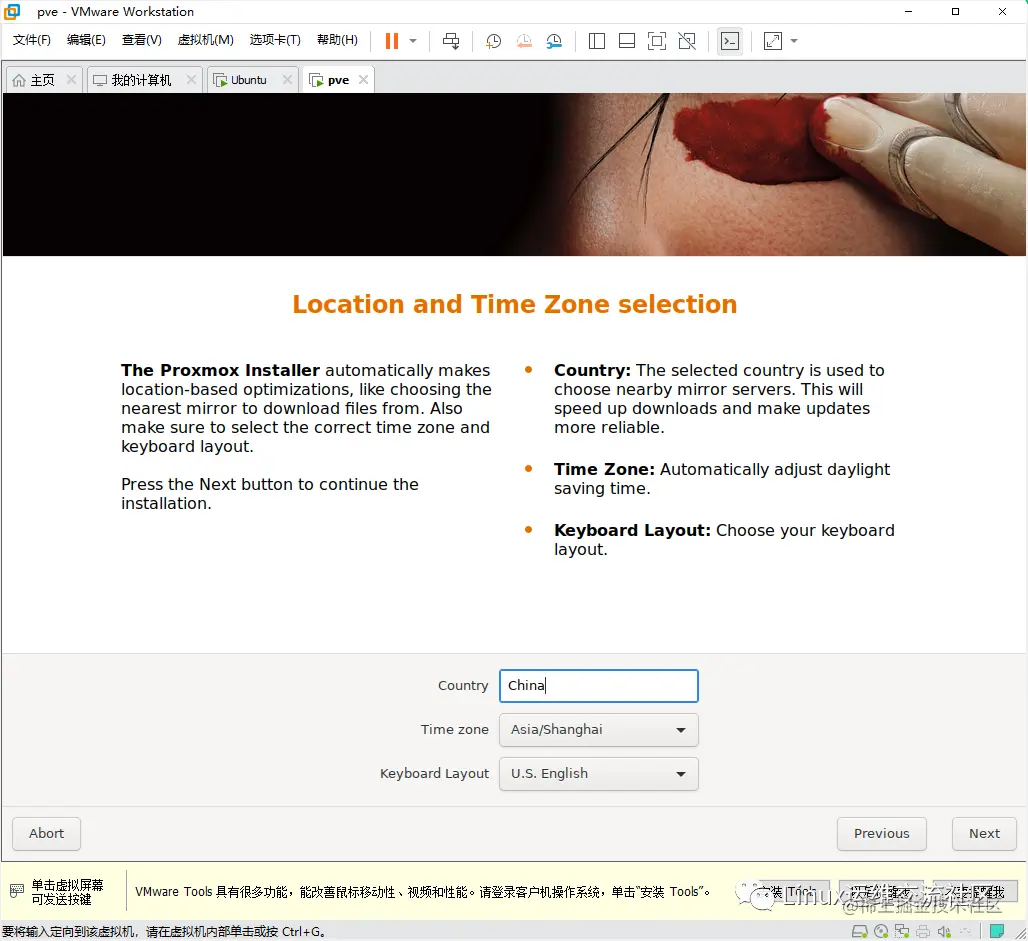
Task: Focus the Country input field
Action: [599, 686]
